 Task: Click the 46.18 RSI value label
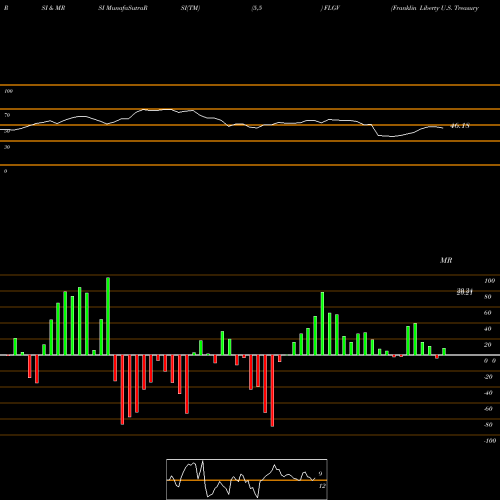tap(460, 126)
